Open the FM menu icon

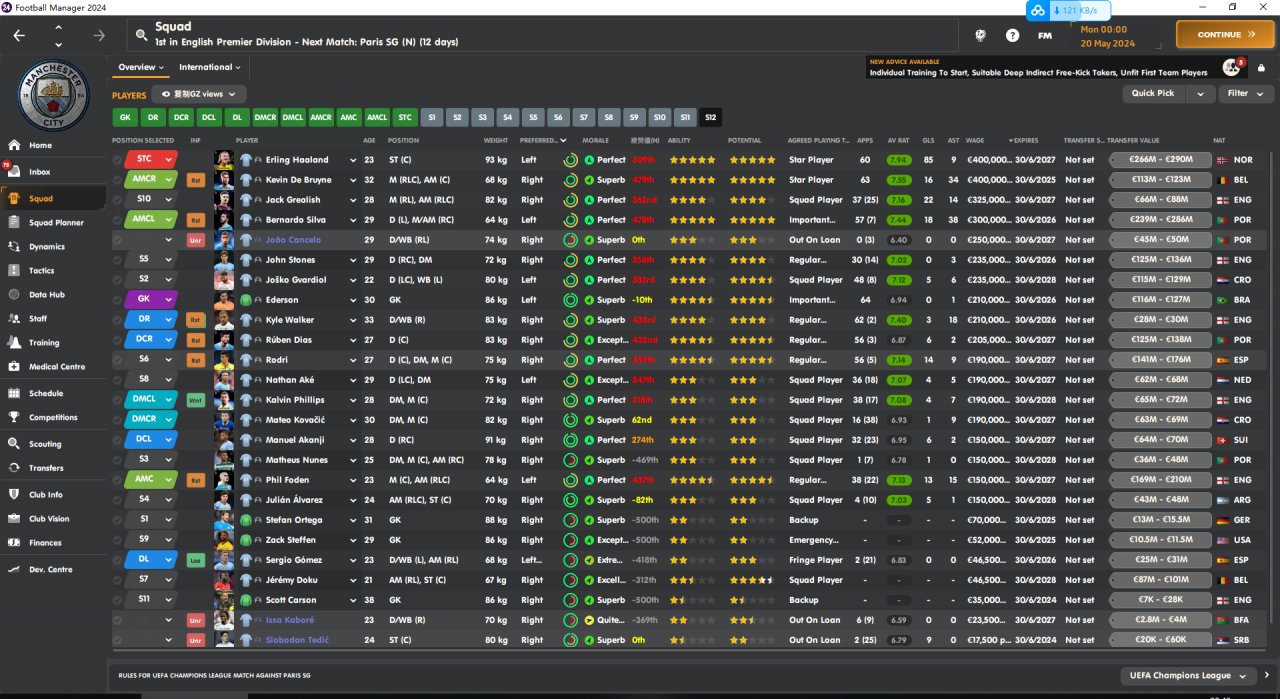(x=1045, y=35)
